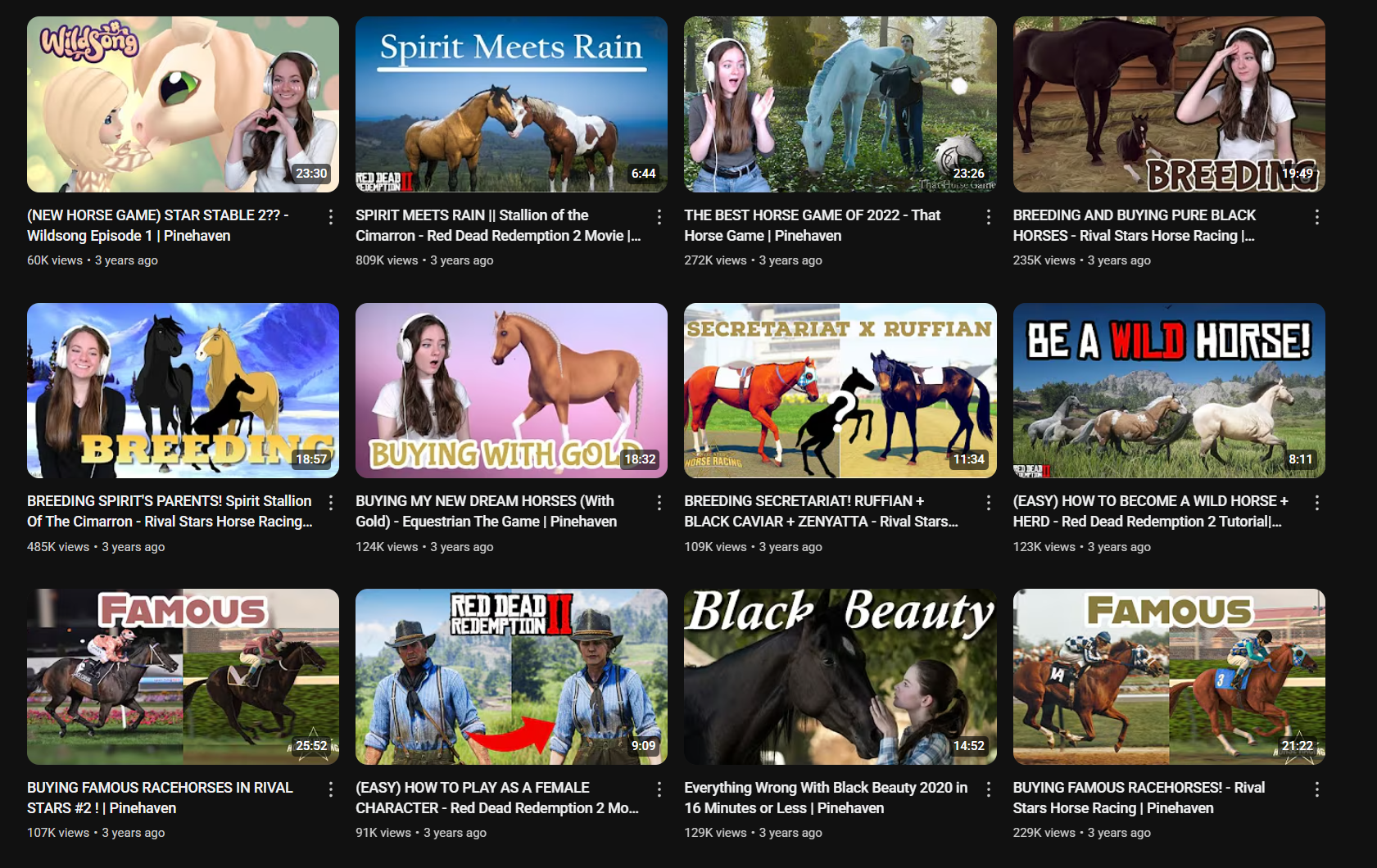The width and height of the screenshot is (1377, 868).
Task: Open more options for Buying My New Dream Horses video
Action: pos(659,503)
